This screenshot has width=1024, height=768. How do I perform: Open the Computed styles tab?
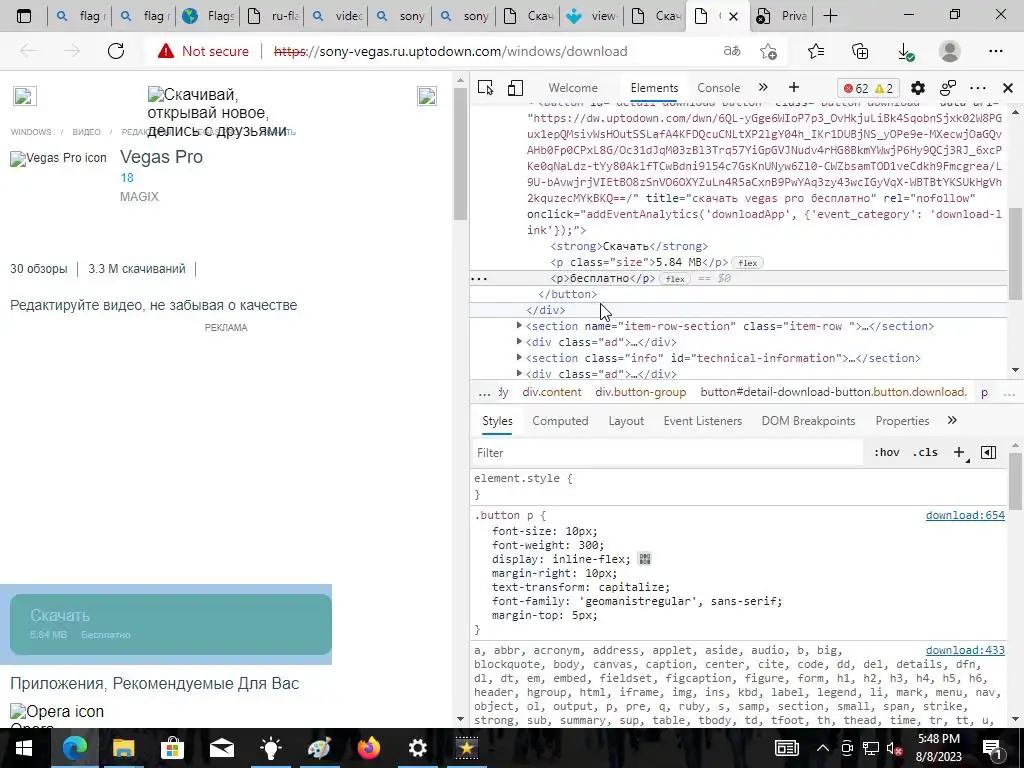(560, 421)
